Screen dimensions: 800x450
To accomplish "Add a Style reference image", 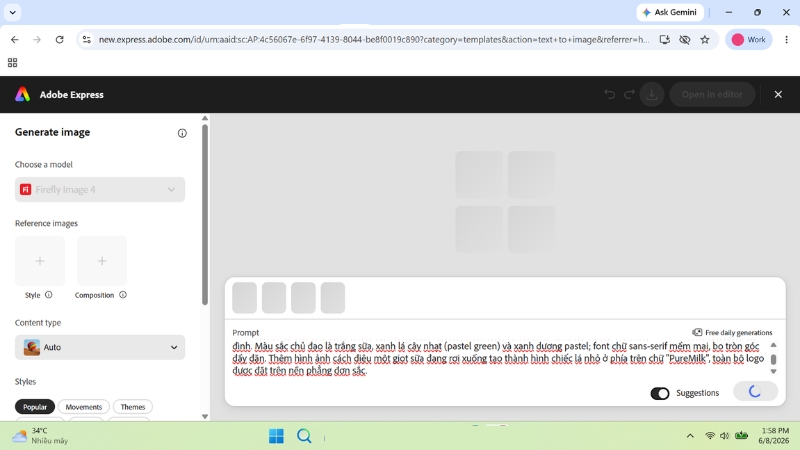I will pyautogui.click(x=40, y=261).
